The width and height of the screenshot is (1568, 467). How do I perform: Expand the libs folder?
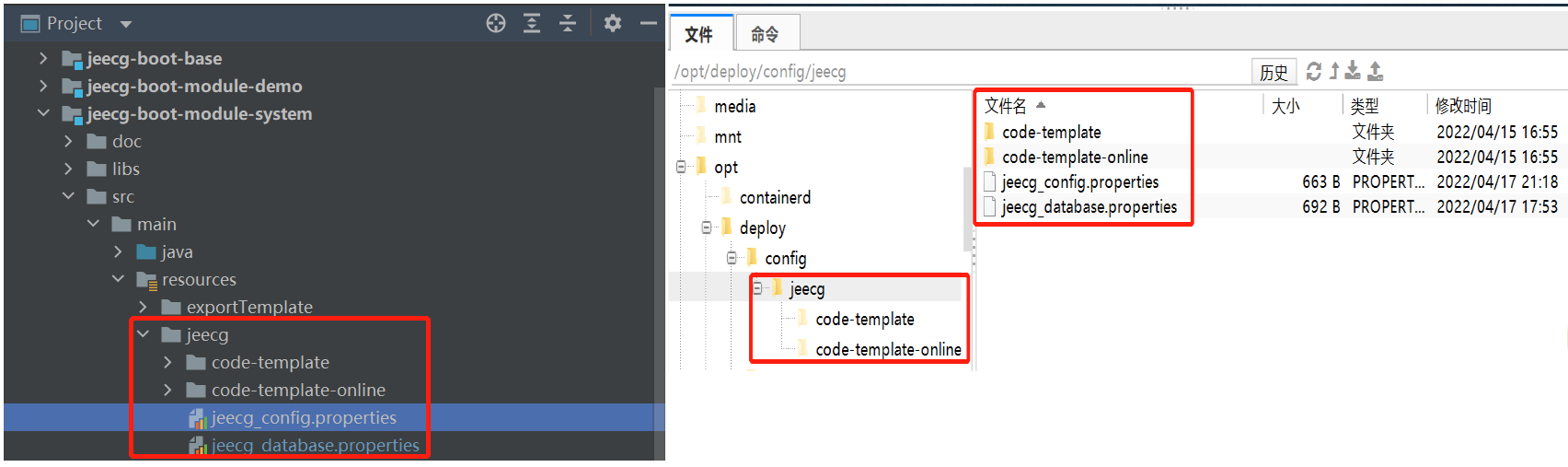point(68,169)
